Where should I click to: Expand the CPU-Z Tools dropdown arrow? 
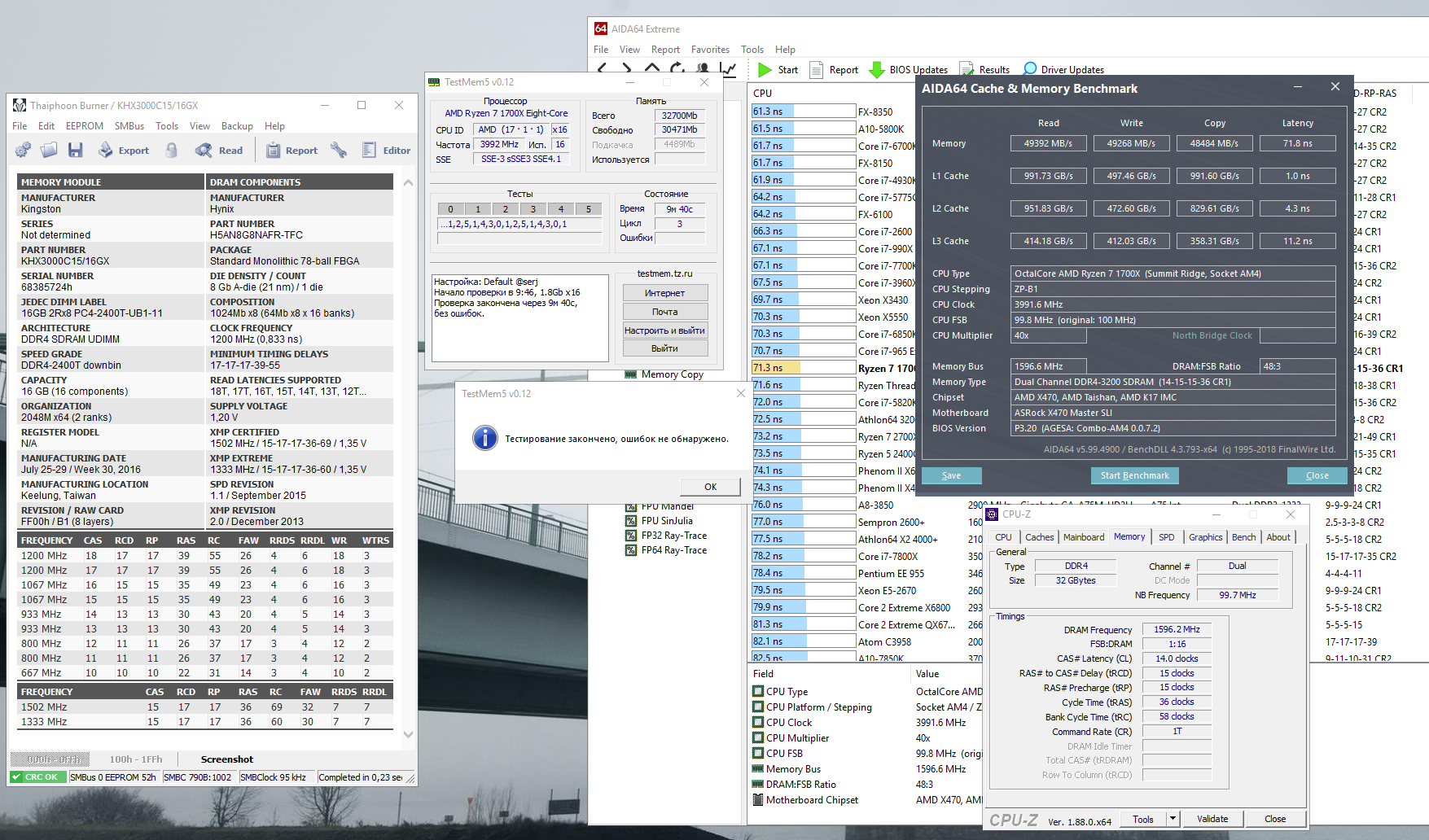pyautogui.click(x=1173, y=819)
